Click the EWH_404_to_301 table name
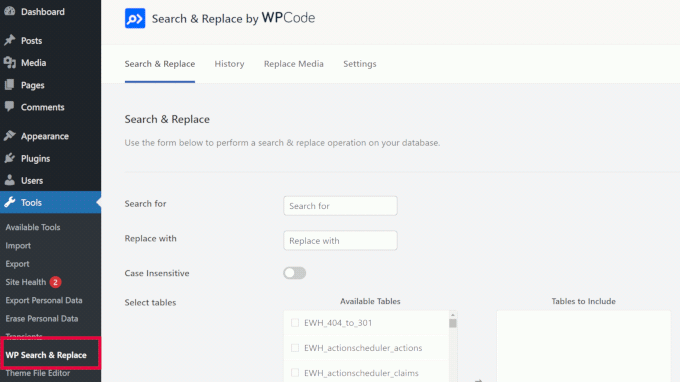This screenshot has width=680, height=382. tap(338, 323)
